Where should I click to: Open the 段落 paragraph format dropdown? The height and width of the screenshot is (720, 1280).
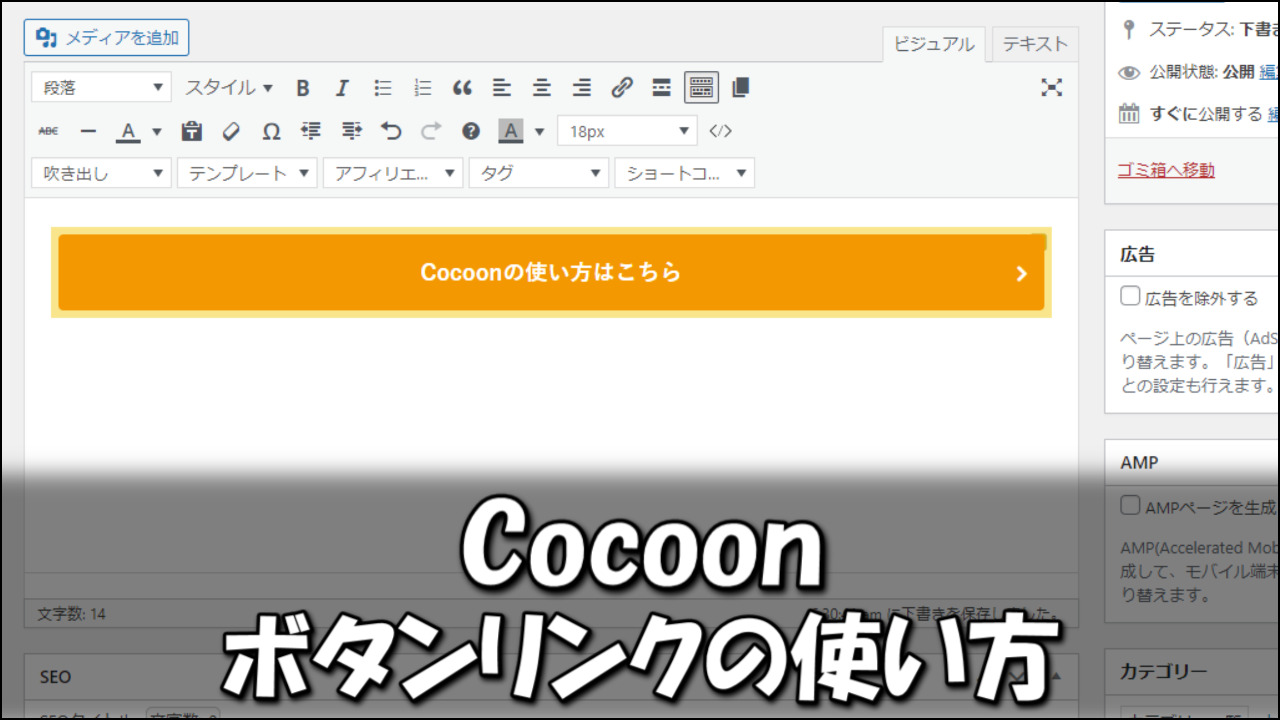pyautogui.click(x=100, y=88)
